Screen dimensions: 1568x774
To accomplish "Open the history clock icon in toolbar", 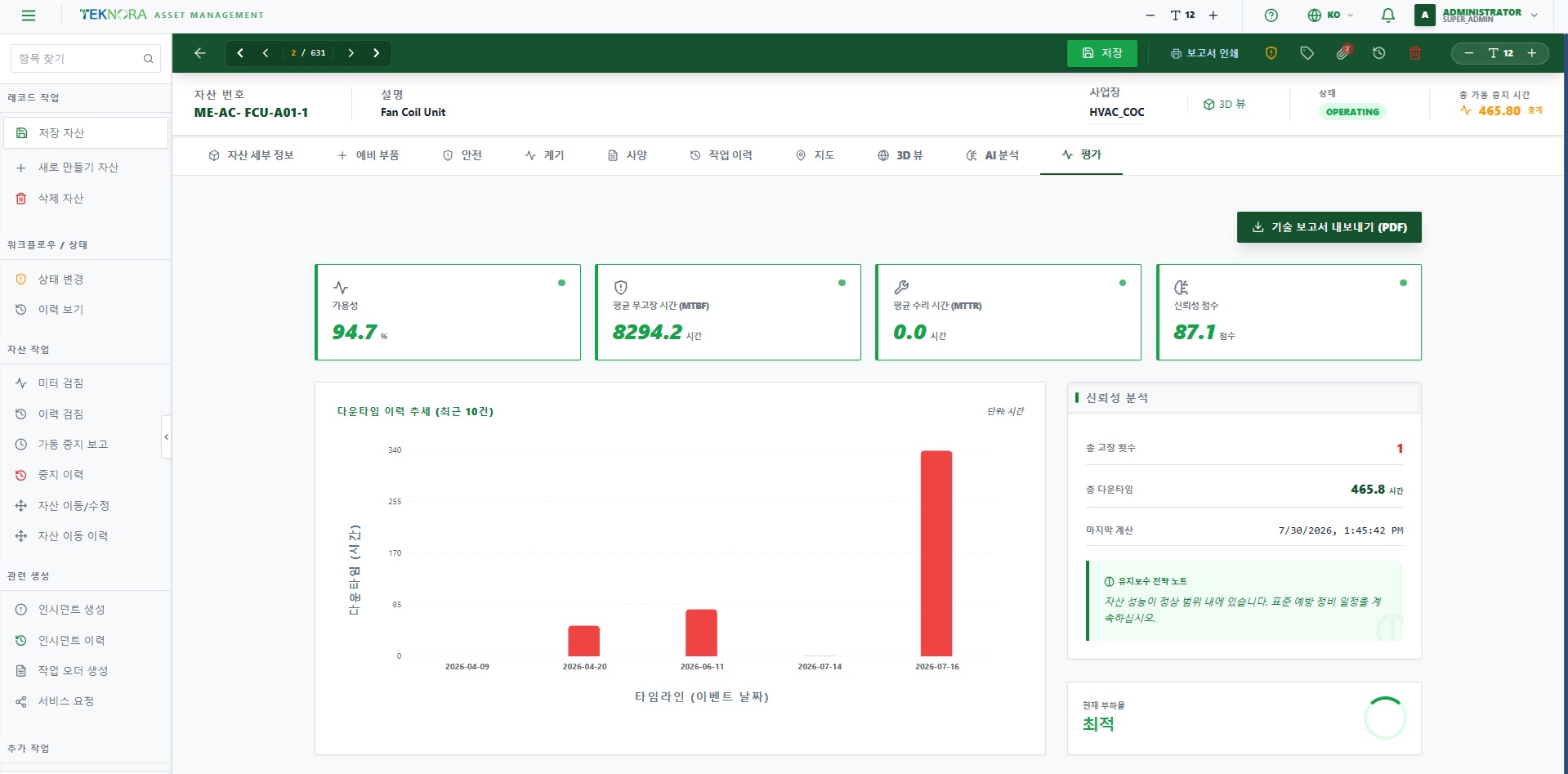I will [x=1379, y=53].
